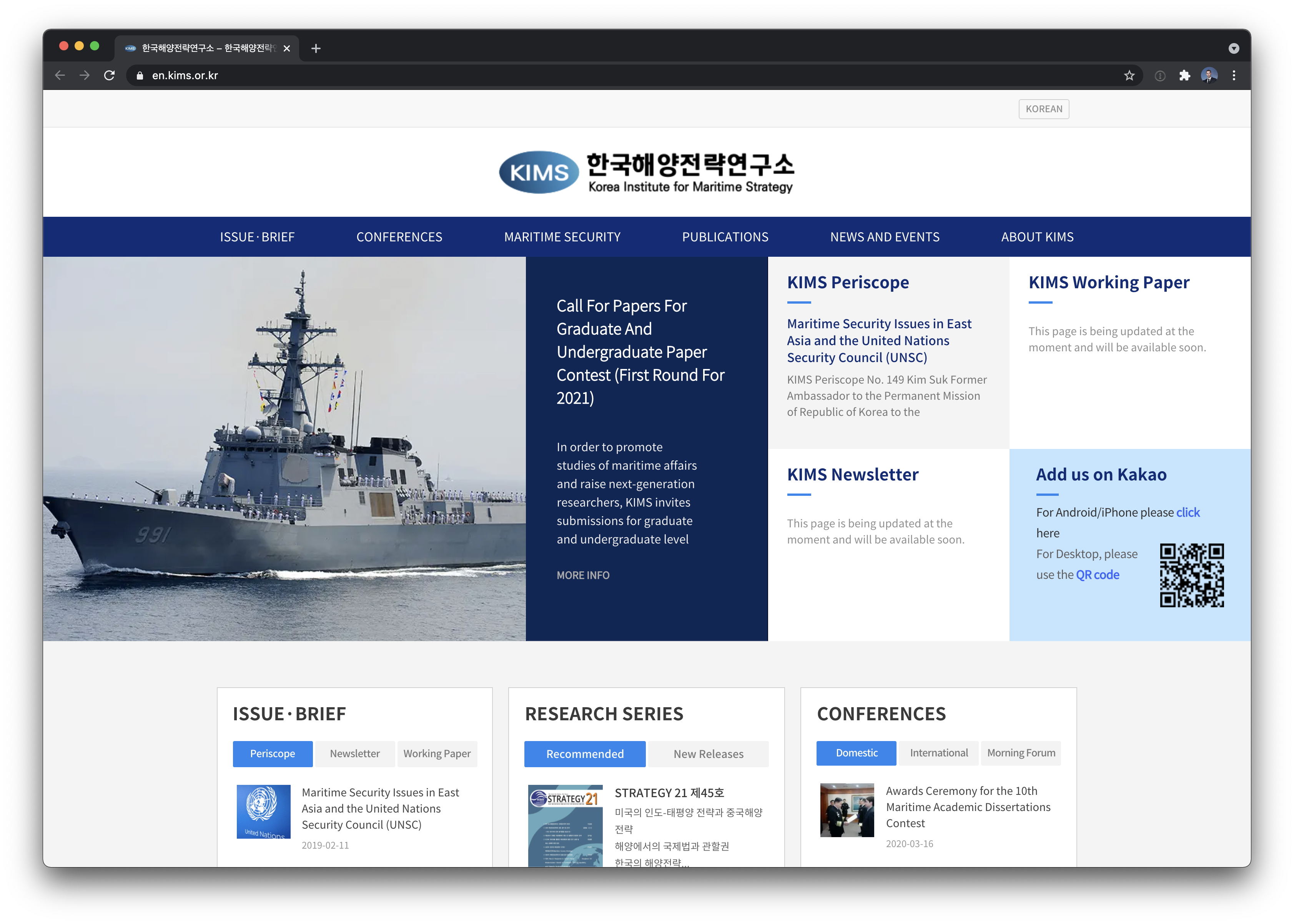The width and height of the screenshot is (1294, 924).
Task: Click the date 2020-03-16
Action: pyautogui.click(x=909, y=844)
